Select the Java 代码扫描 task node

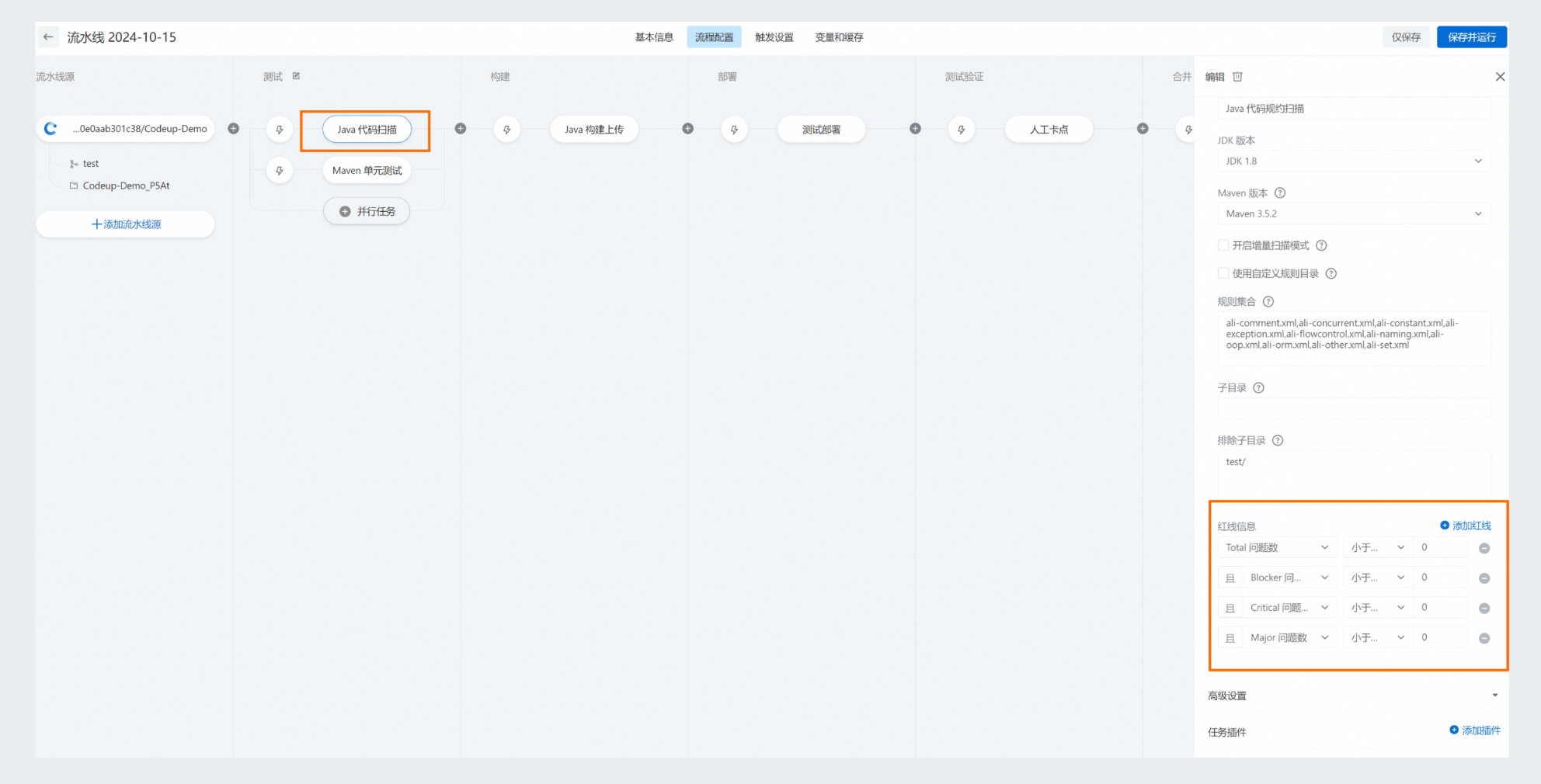pos(367,130)
